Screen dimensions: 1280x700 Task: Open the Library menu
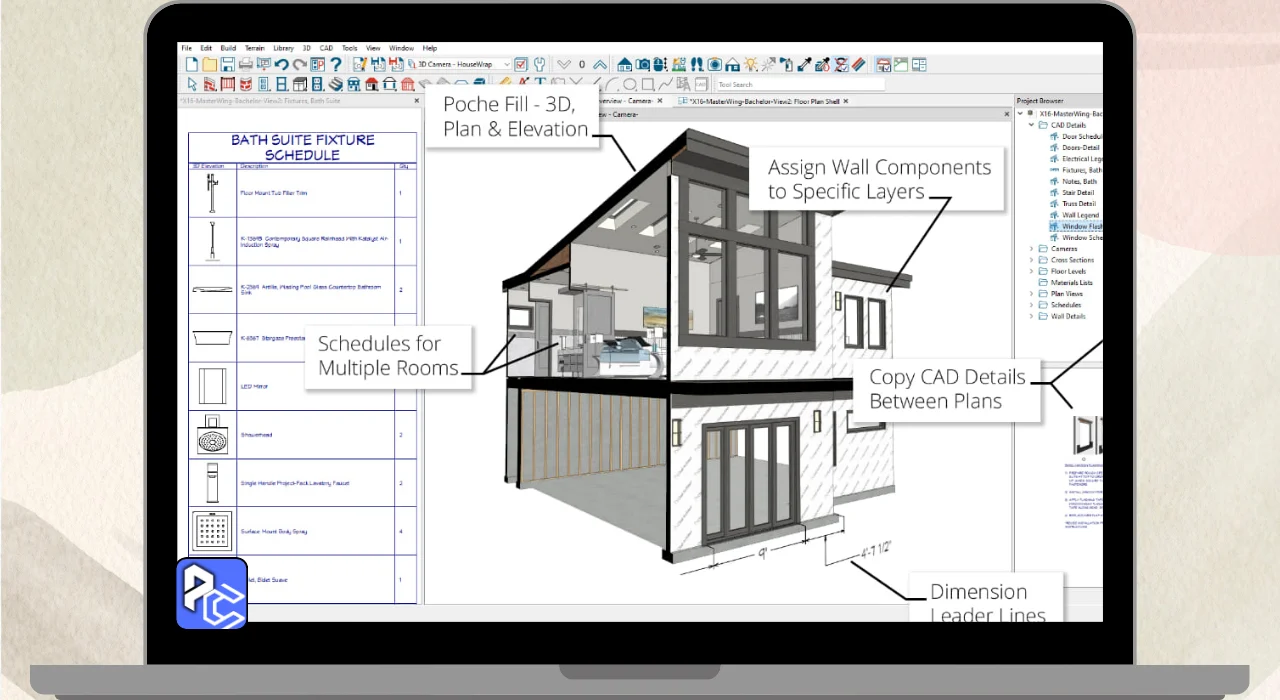(283, 48)
